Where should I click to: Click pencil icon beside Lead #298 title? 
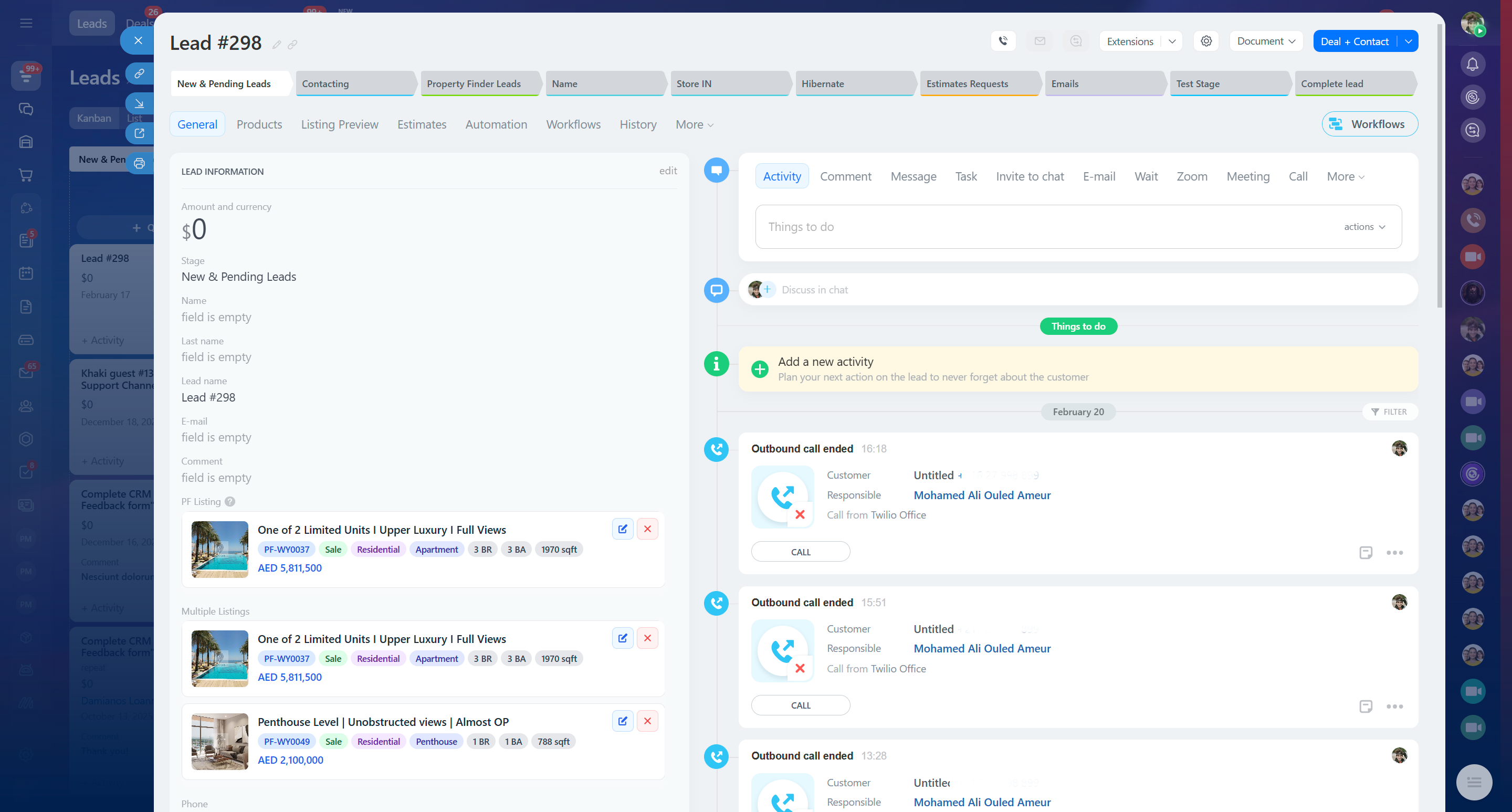click(x=277, y=45)
